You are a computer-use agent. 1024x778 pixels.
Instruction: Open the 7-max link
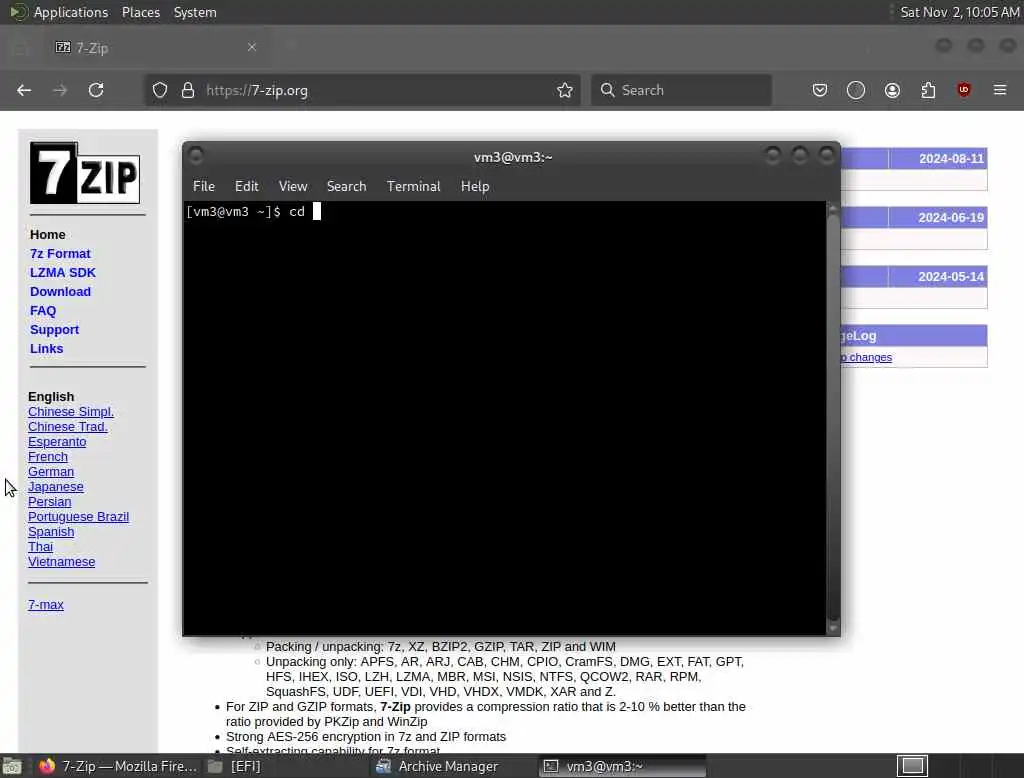pyautogui.click(x=46, y=605)
